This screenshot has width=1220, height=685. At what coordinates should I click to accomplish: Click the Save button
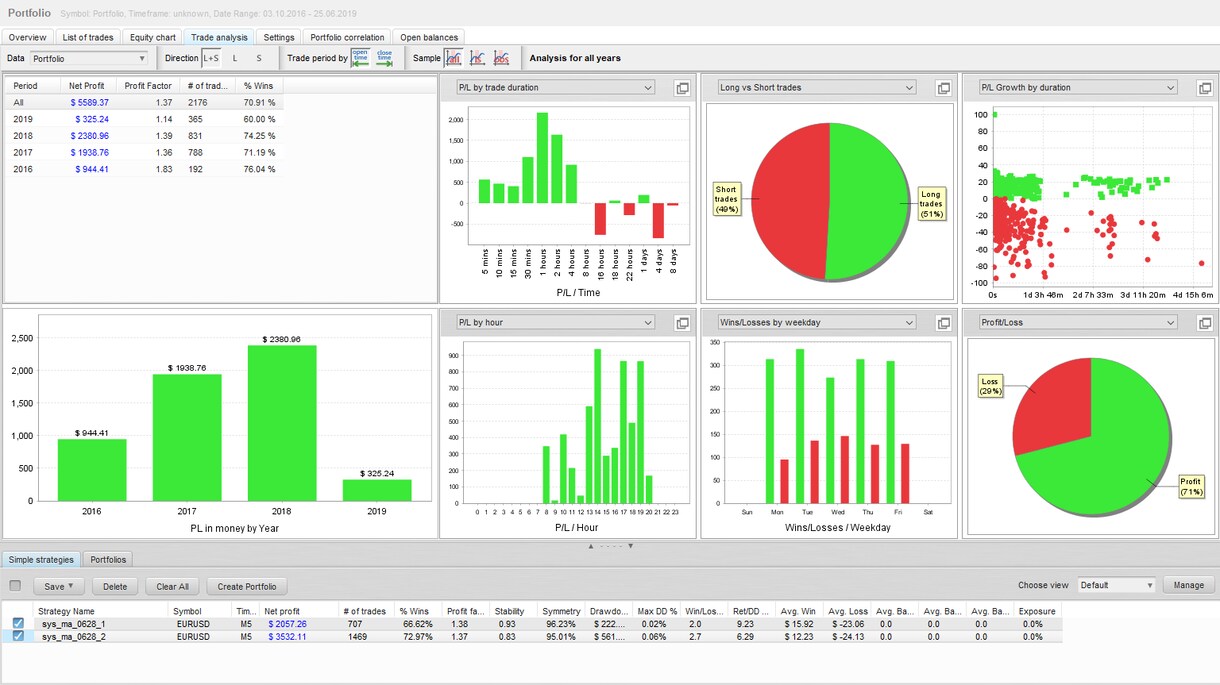[x=59, y=586]
